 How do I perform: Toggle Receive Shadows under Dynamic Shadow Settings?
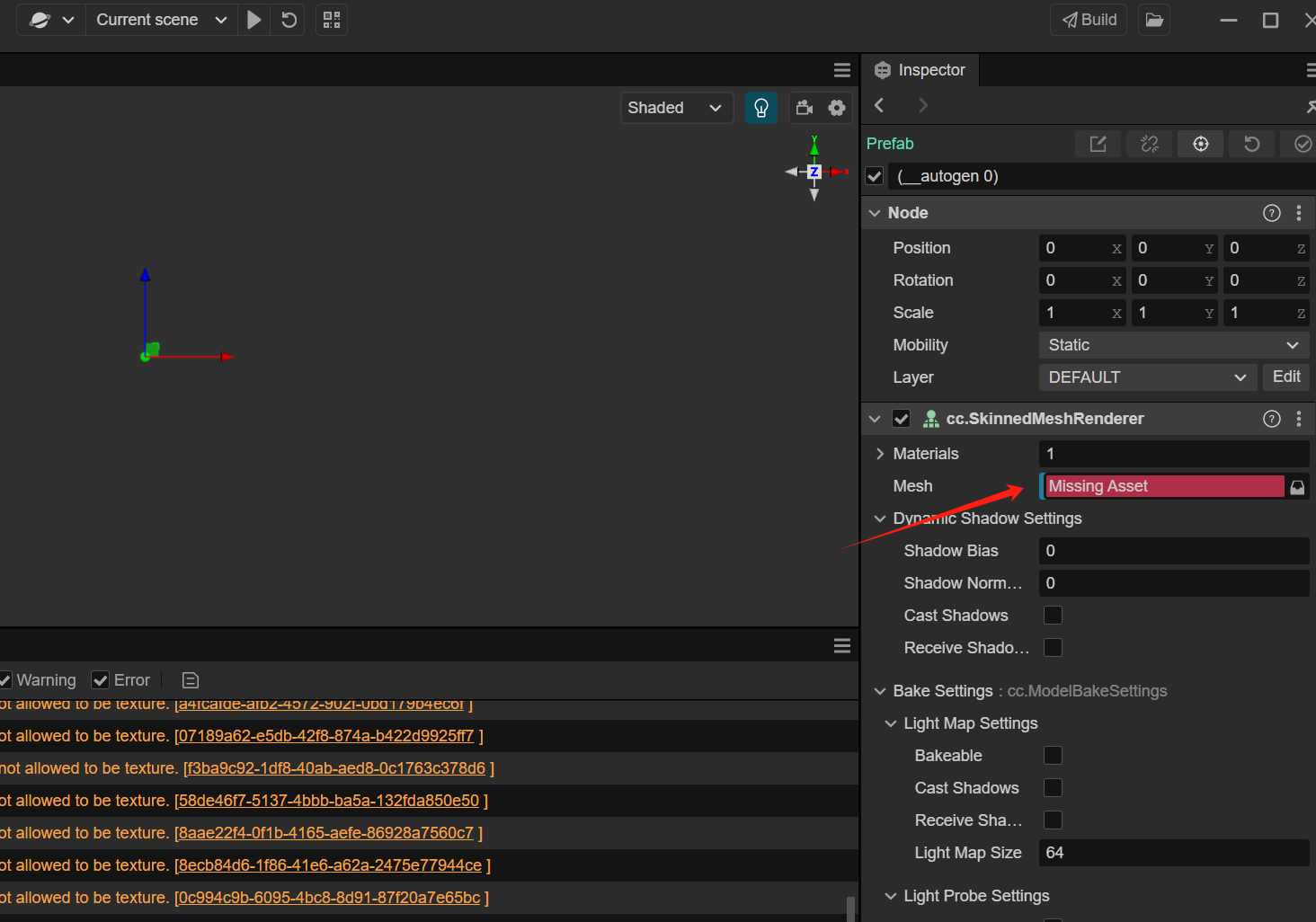(x=1053, y=648)
